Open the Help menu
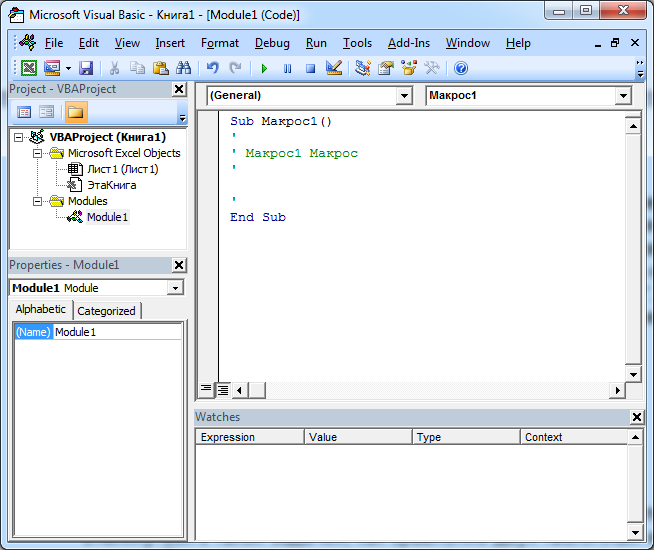This screenshot has width=654, height=550. click(518, 43)
